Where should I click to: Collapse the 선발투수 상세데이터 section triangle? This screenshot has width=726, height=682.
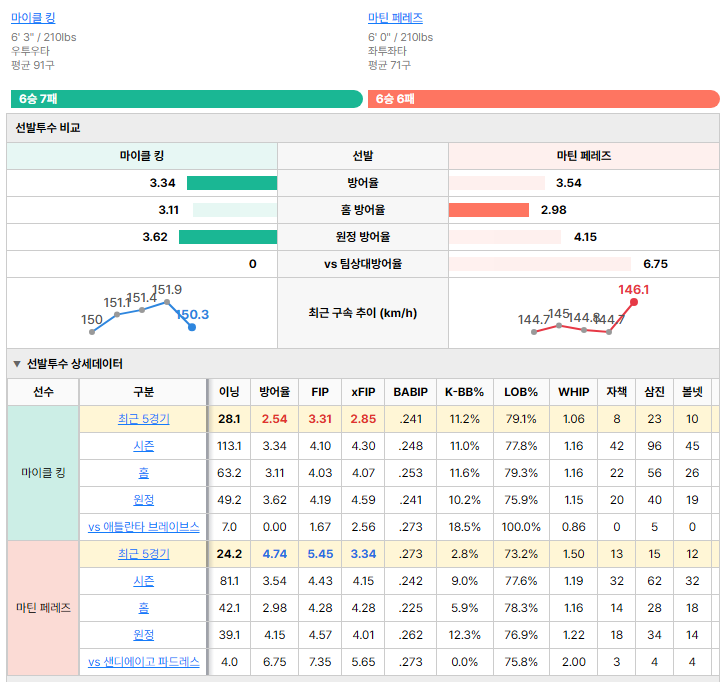[17, 364]
